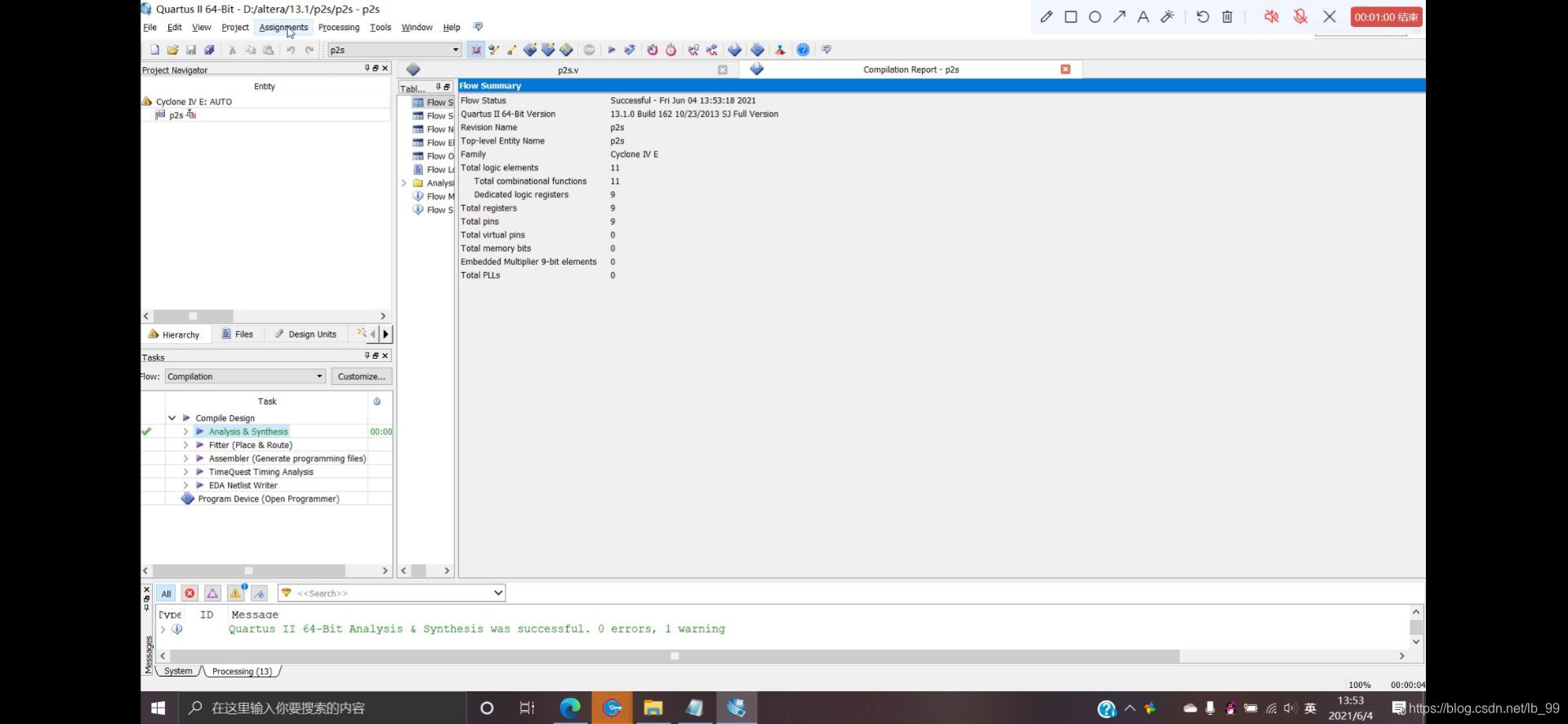1568x724 pixels.
Task: Select the recorder arrow drawing tool
Action: [1119, 16]
